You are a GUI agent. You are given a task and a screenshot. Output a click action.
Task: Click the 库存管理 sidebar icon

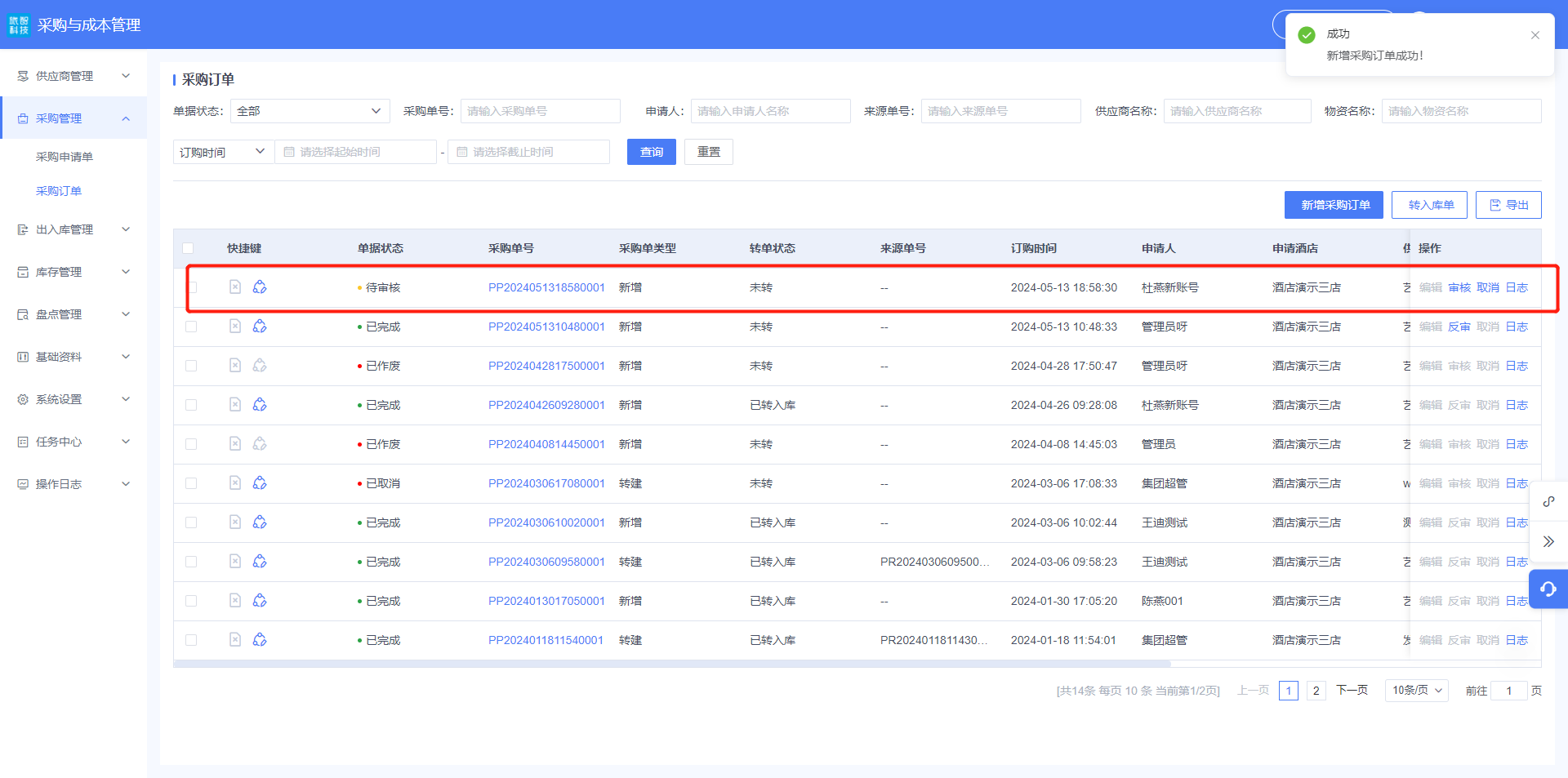click(23, 272)
